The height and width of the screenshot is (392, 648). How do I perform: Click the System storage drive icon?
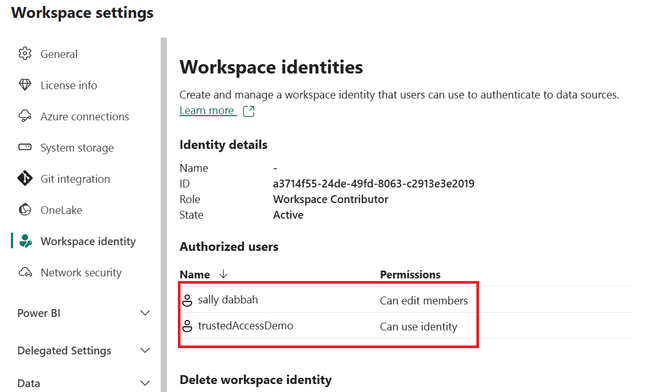coord(25,147)
